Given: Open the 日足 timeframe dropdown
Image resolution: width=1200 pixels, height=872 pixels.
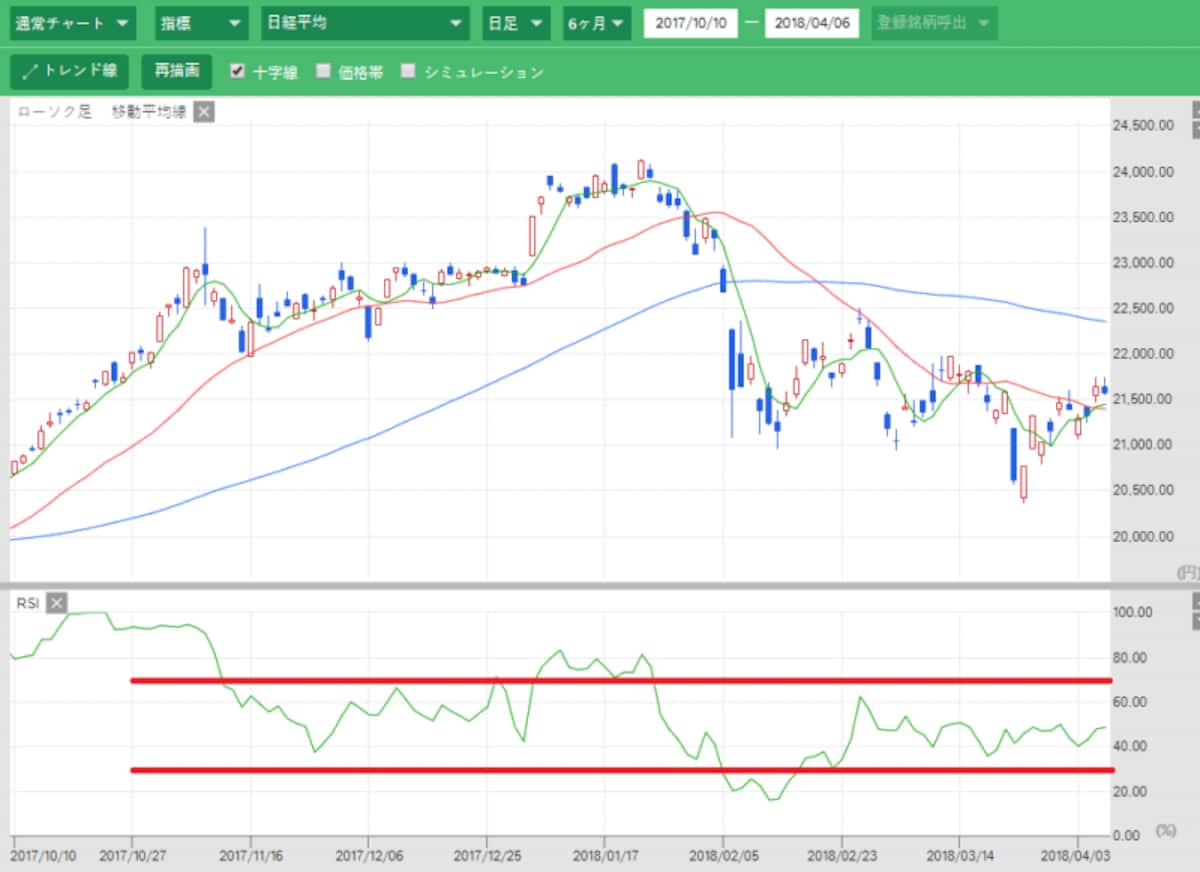Looking at the screenshot, I should 515,23.
